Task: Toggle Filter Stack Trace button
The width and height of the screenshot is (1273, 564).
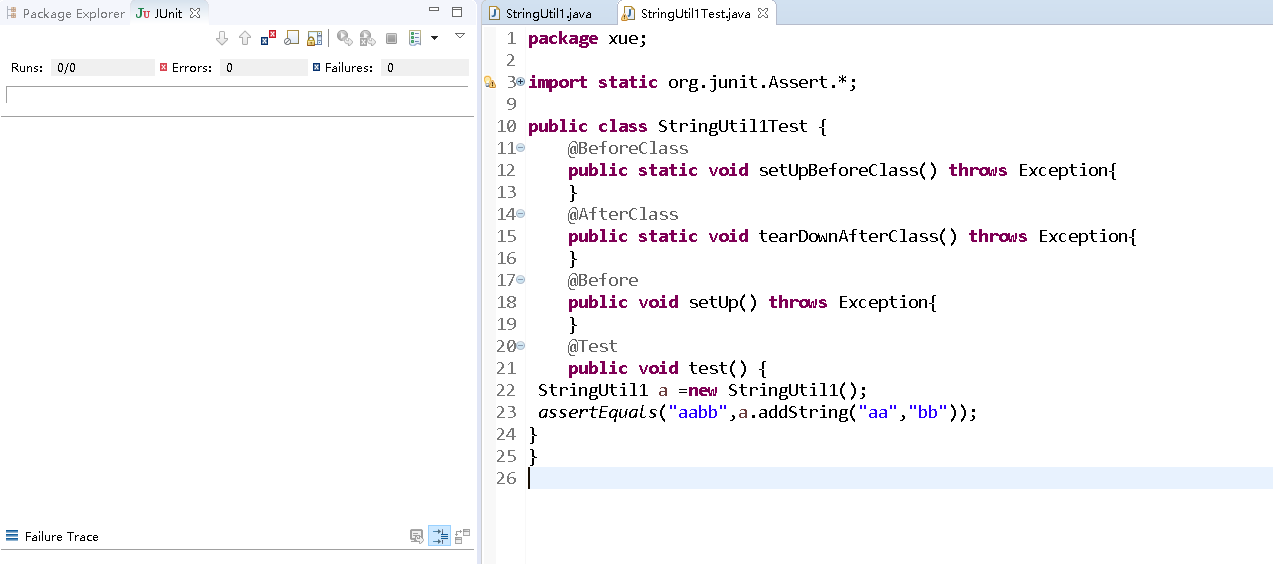Action: click(440, 536)
